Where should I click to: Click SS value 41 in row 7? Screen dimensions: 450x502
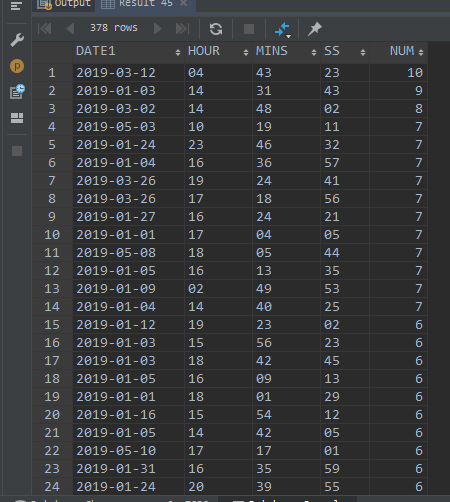tap(345, 181)
